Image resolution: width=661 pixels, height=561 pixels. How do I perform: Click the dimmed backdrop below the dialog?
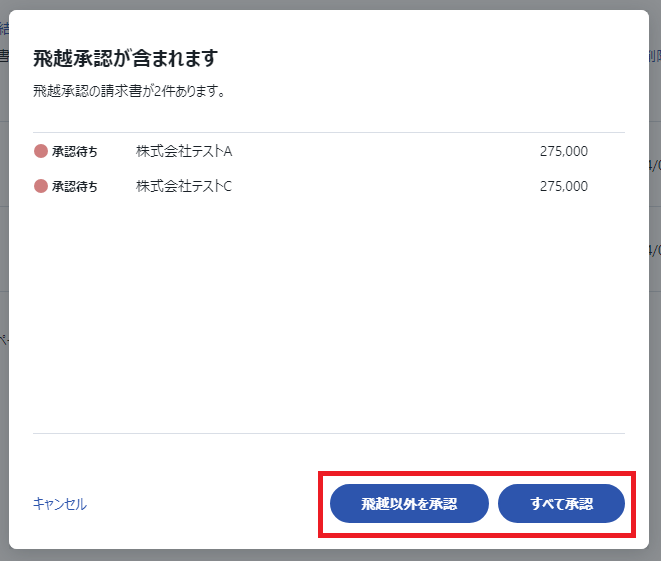click(x=330, y=555)
